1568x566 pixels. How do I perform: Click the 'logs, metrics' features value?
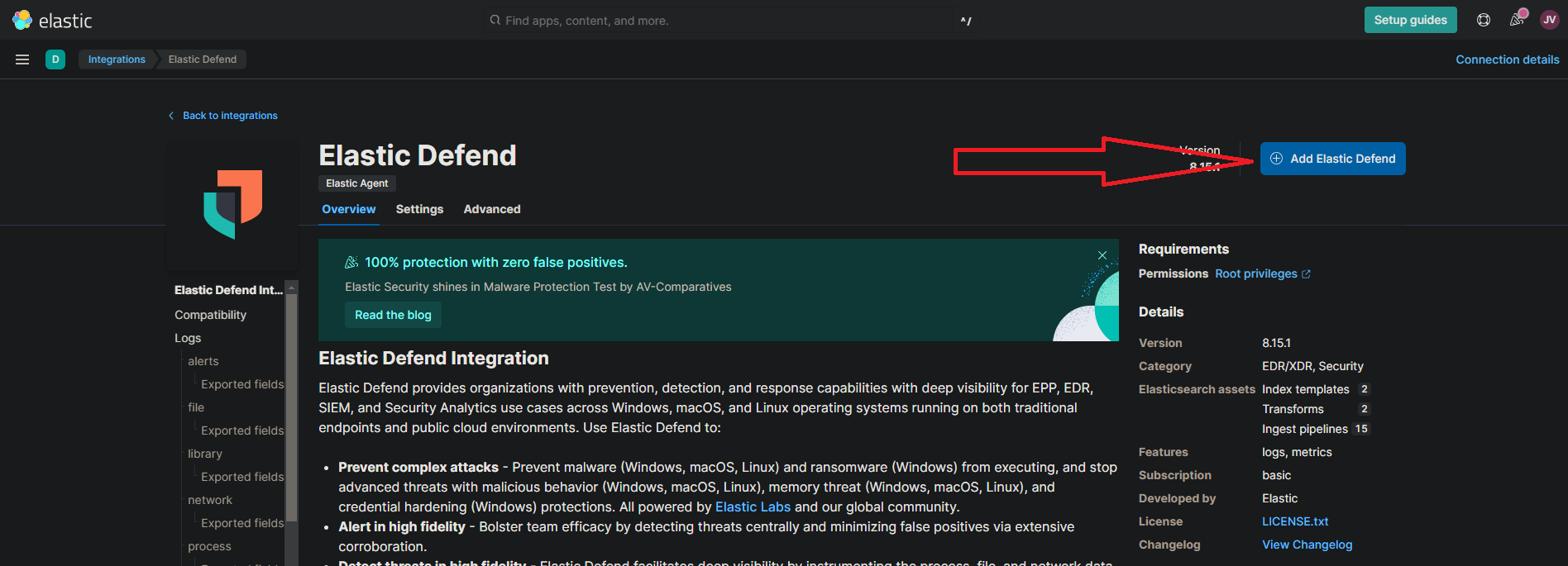[x=1297, y=452]
